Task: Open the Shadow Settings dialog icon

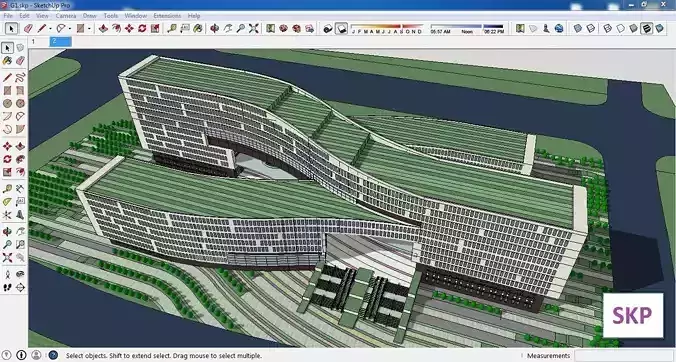Action: tap(328, 28)
